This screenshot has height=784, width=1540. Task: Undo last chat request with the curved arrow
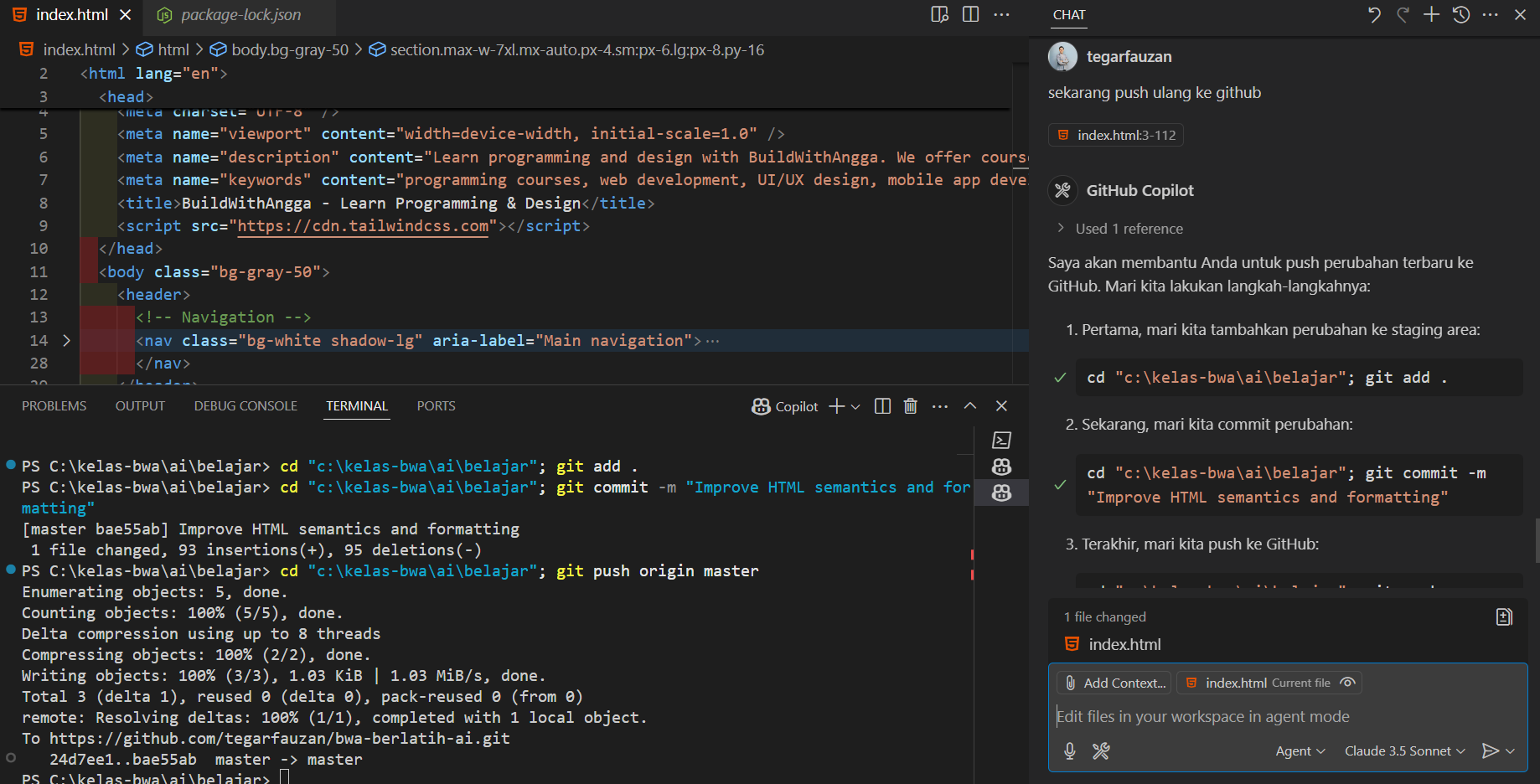(1374, 15)
